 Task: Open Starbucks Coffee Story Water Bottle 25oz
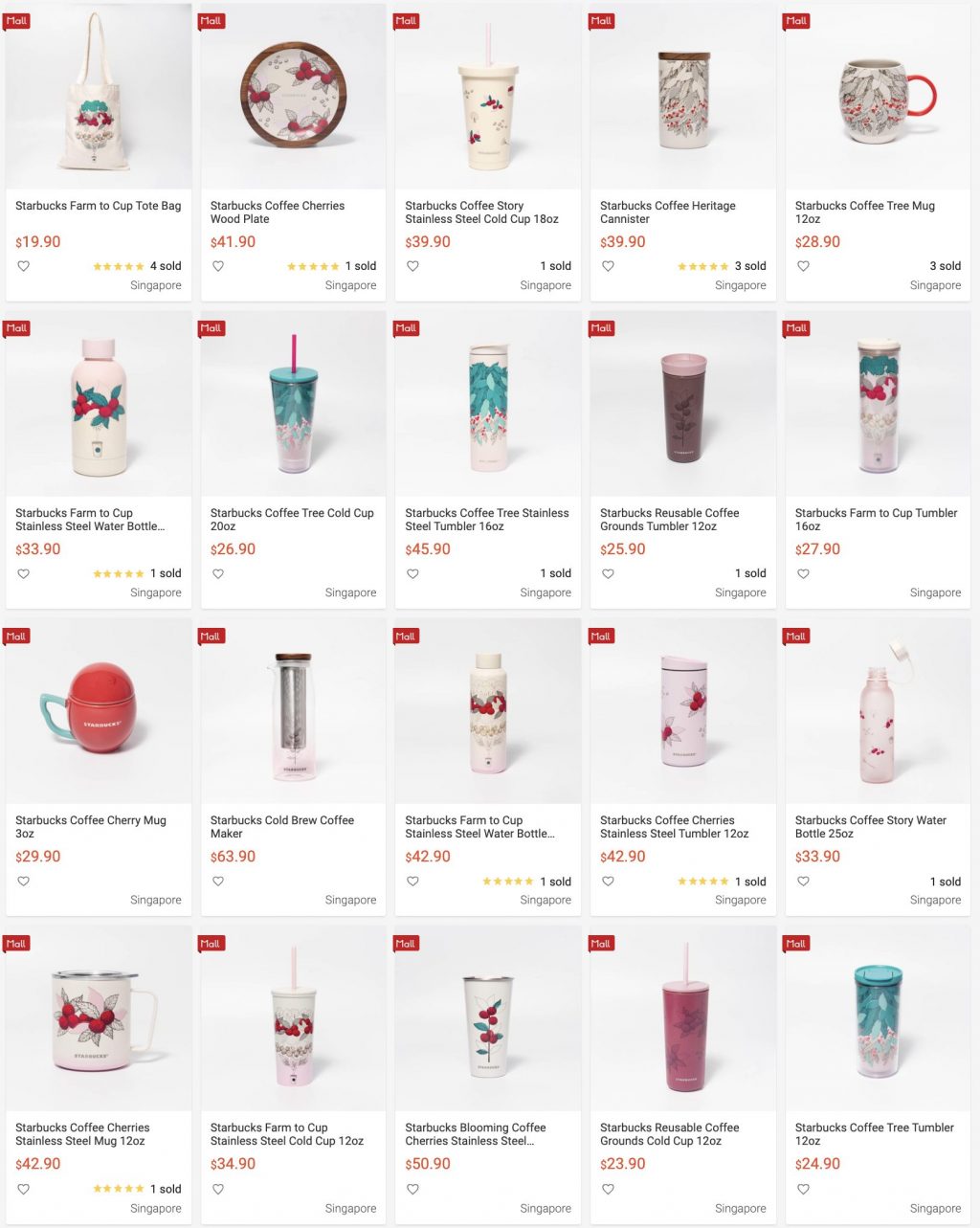coord(871,827)
